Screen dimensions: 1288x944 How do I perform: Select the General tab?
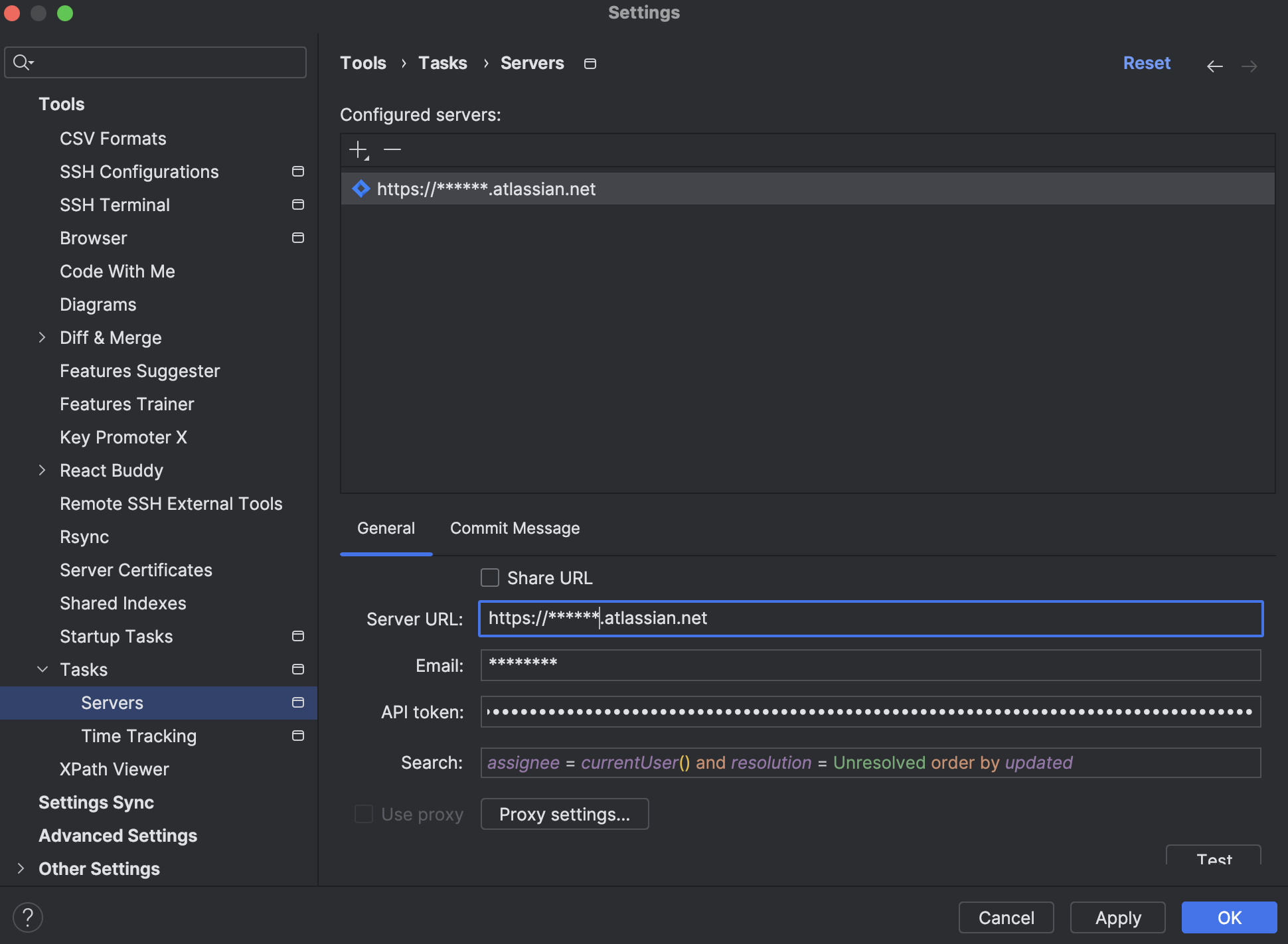tap(386, 528)
